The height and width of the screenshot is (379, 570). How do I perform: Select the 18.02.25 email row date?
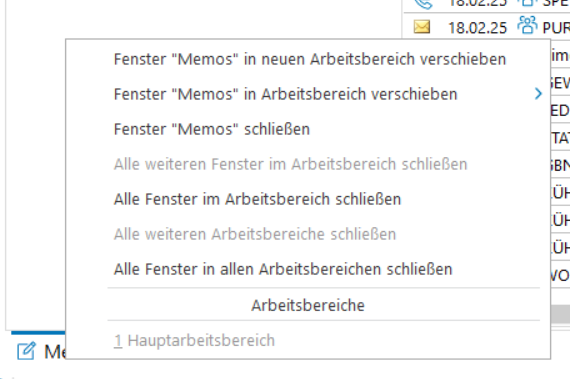(477, 28)
